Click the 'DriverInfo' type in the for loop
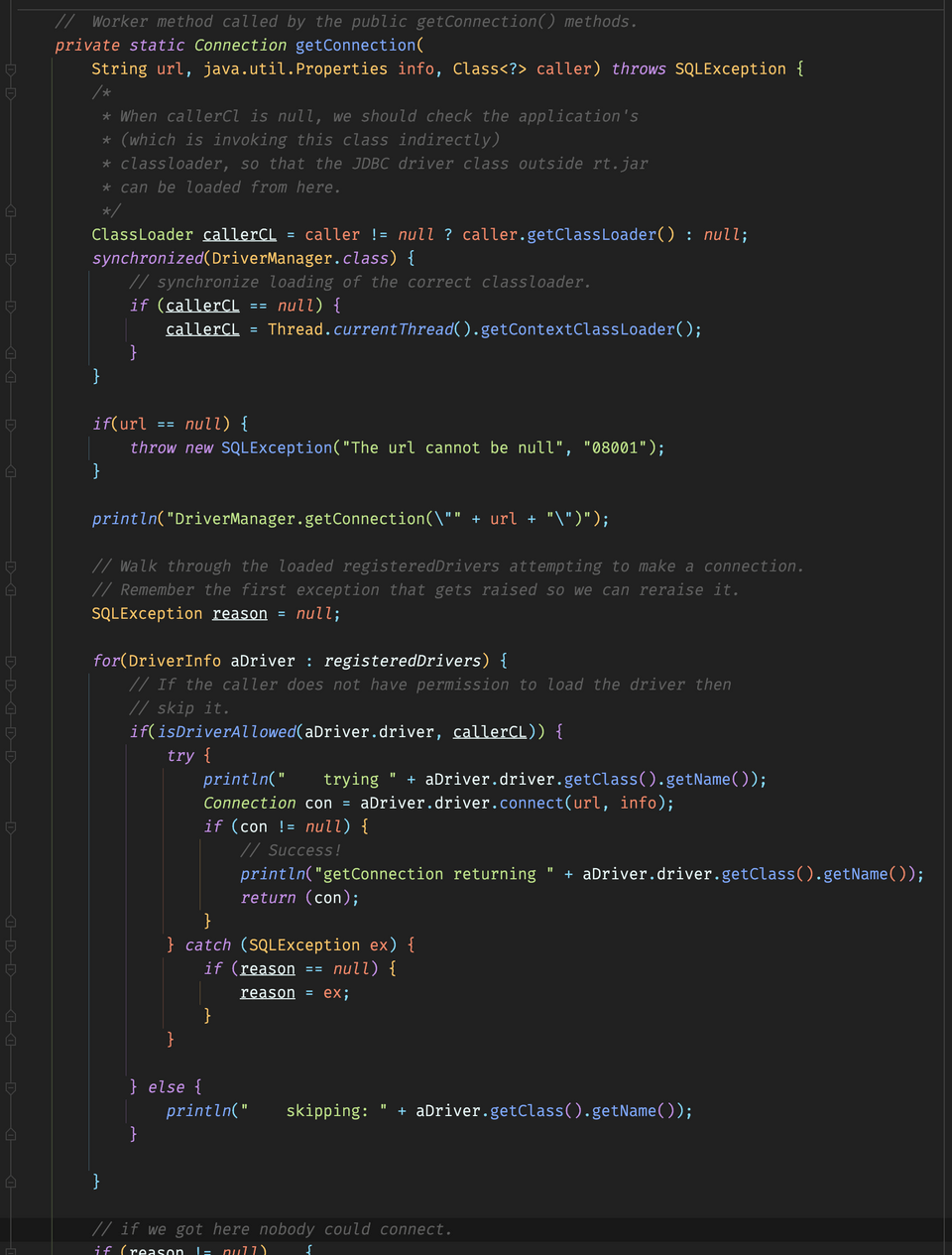Image resolution: width=952 pixels, height=1255 pixels. pyautogui.click(x=176, y=661)
